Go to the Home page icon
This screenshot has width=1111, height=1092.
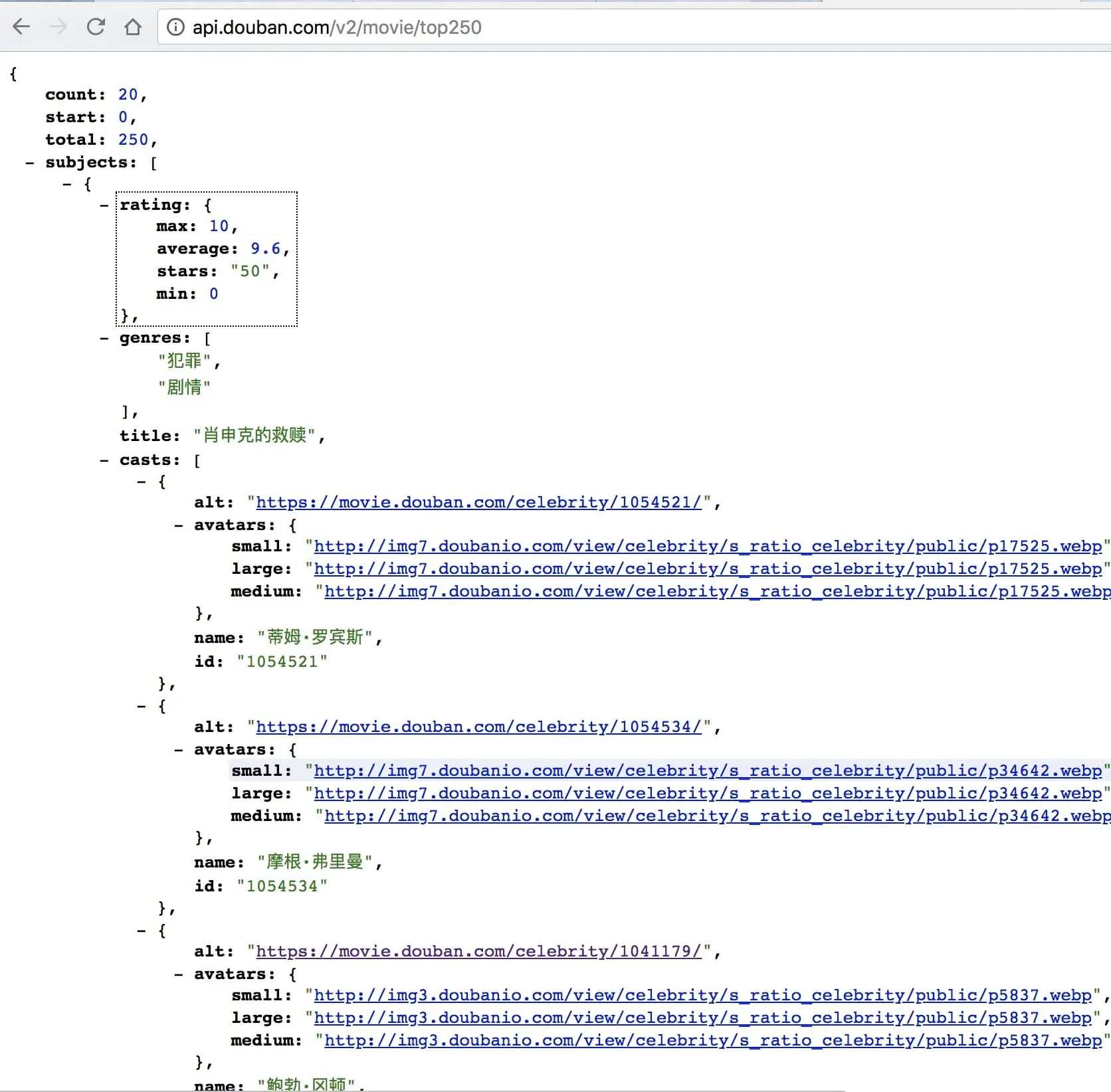(x=133, y=27)
